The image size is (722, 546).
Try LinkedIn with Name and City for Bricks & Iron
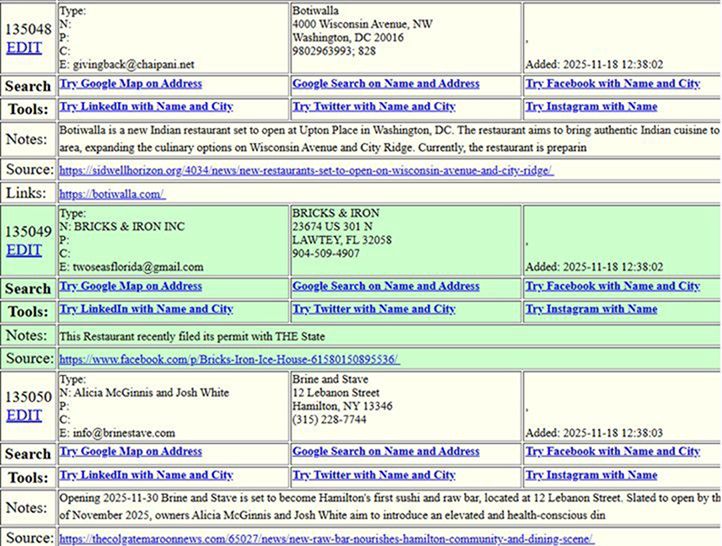(146, 309)
